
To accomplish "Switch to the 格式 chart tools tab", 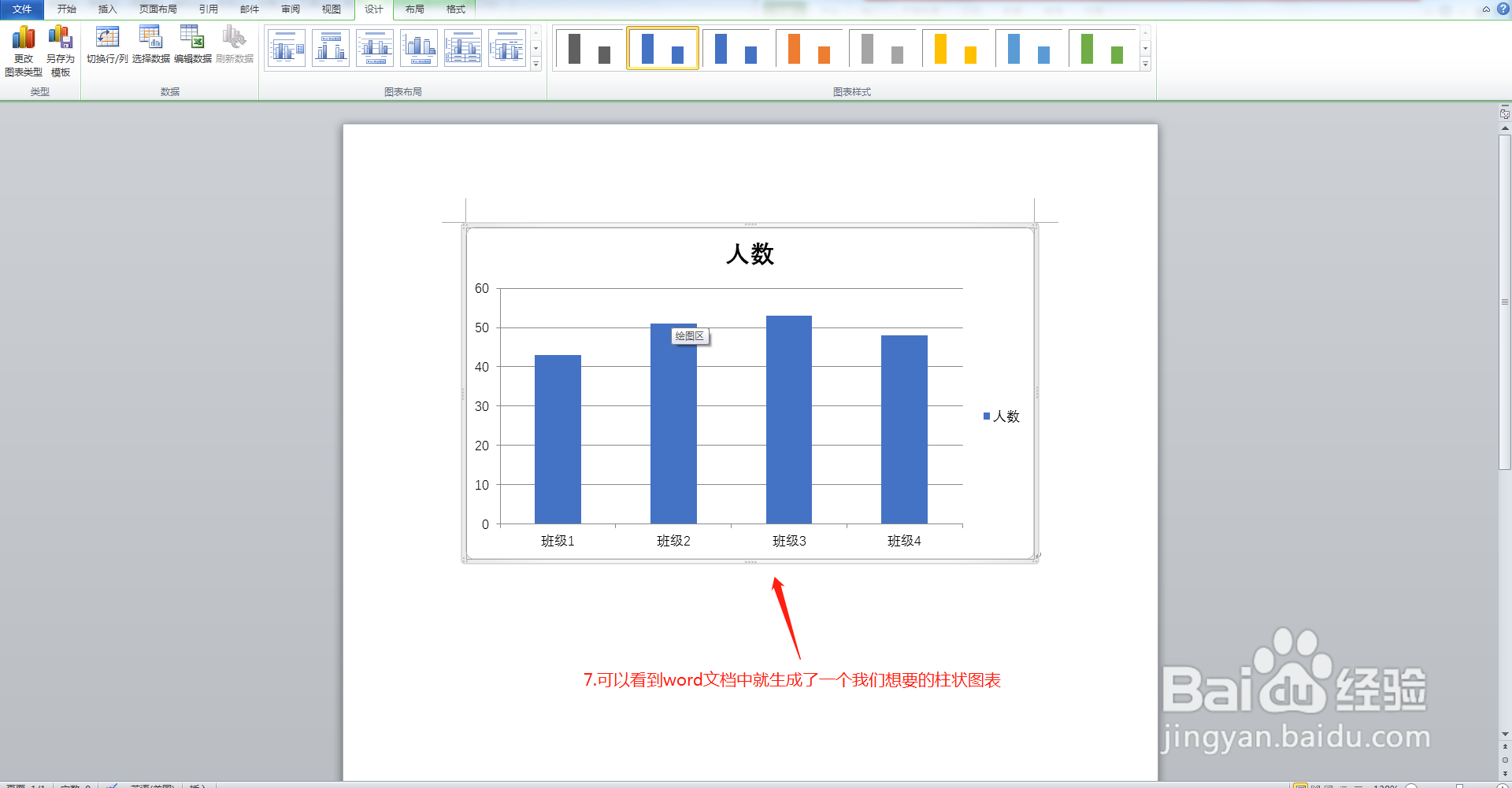I will [456, 9].
